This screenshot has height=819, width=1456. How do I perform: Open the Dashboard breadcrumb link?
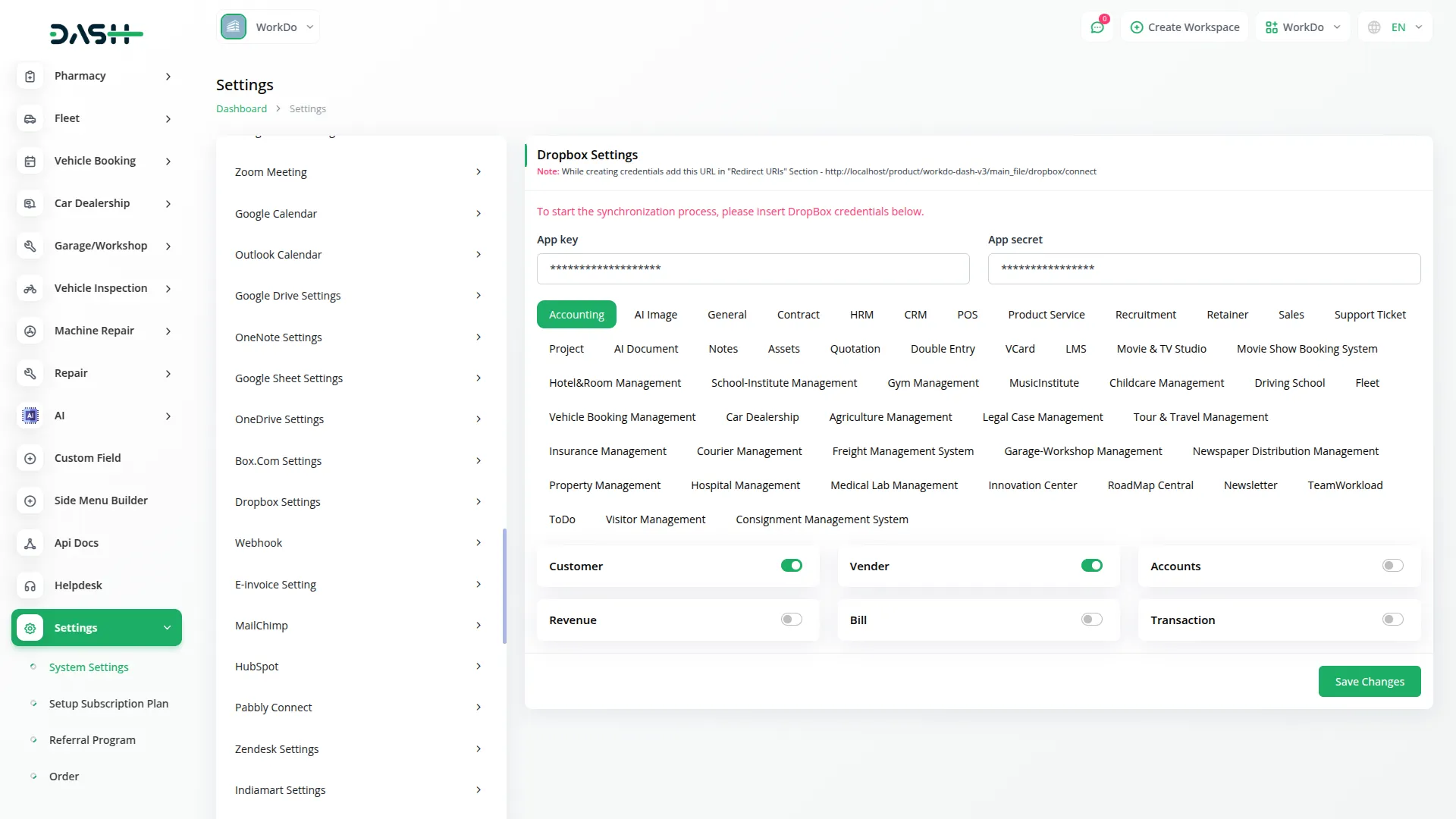240,108
